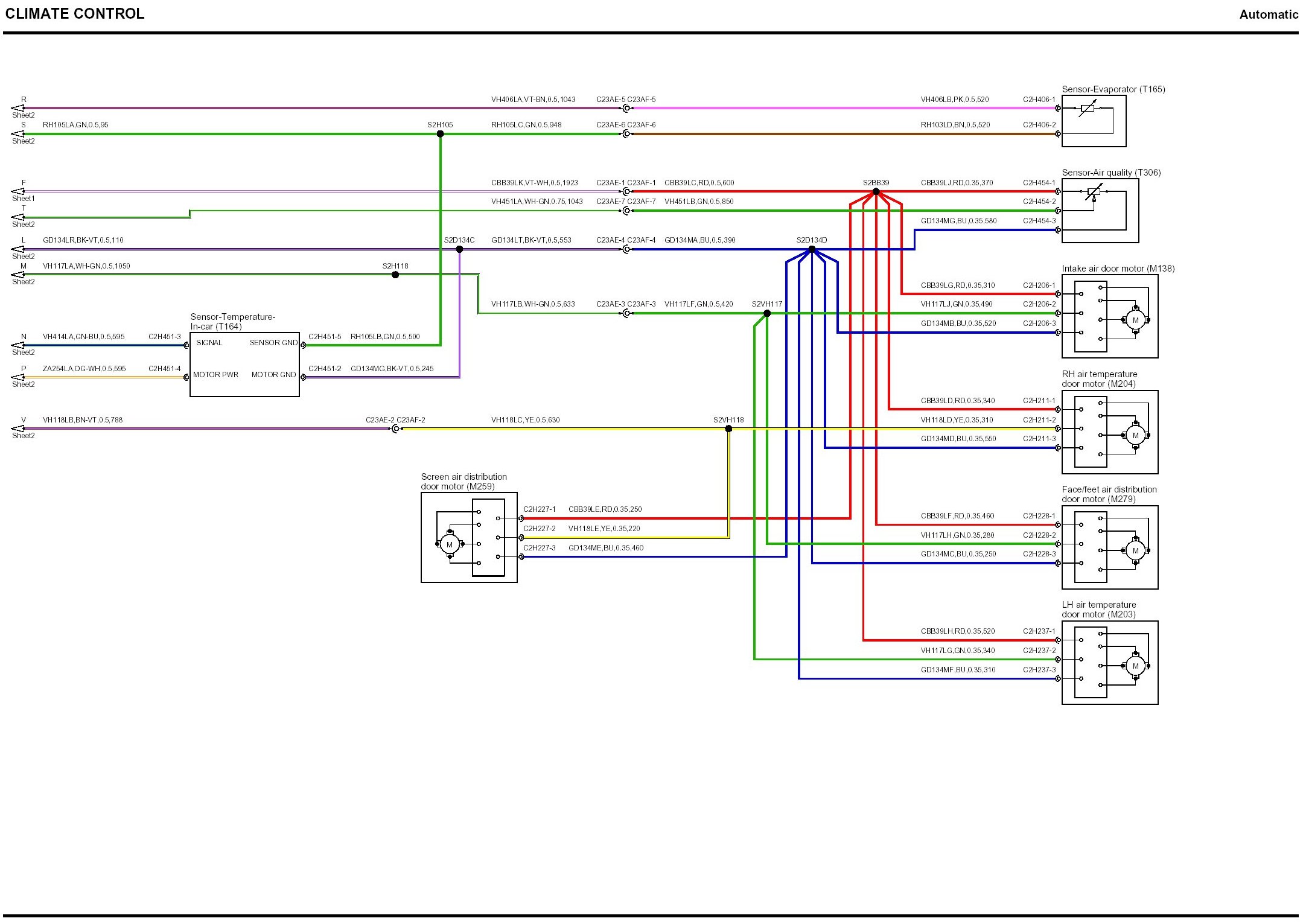The image size is (1306, 924).
Task: Click splice node S2H105
Action: click(440, 134)
